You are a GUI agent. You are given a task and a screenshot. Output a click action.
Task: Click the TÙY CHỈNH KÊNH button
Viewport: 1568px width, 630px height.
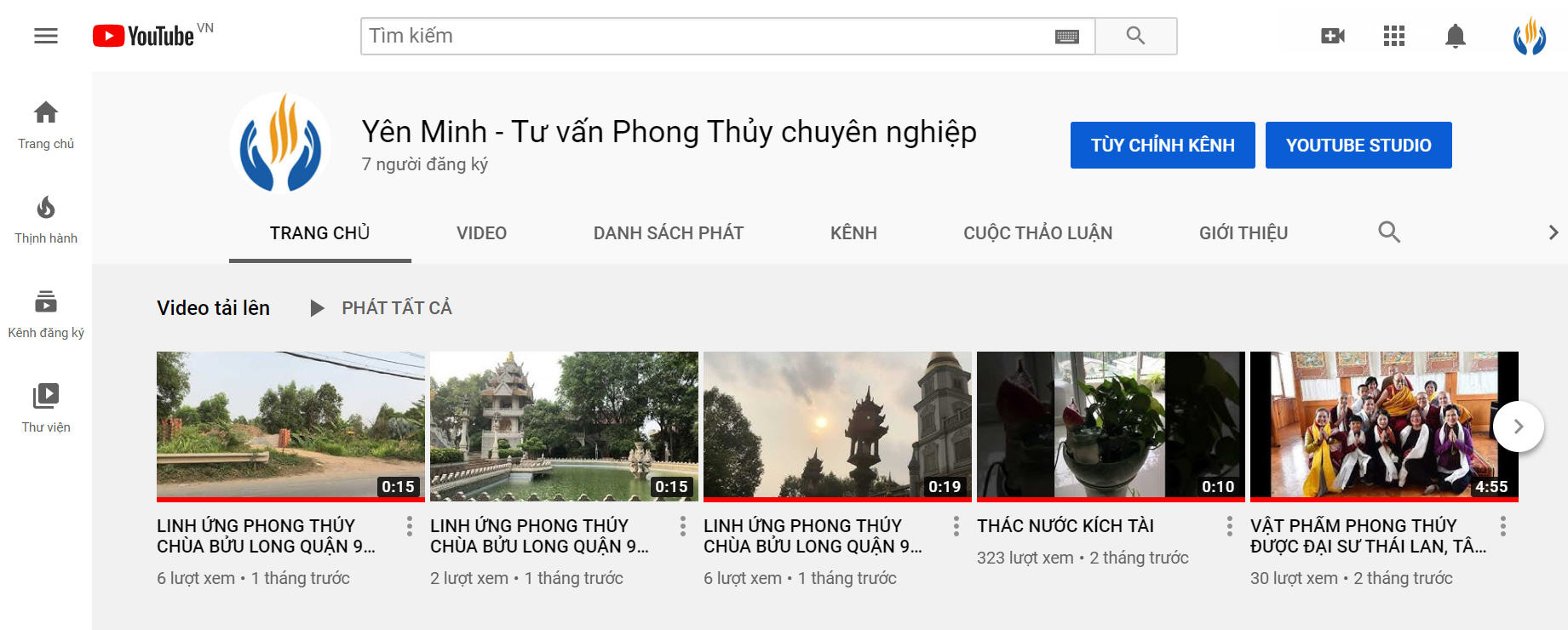click(x=1163, y=145)
